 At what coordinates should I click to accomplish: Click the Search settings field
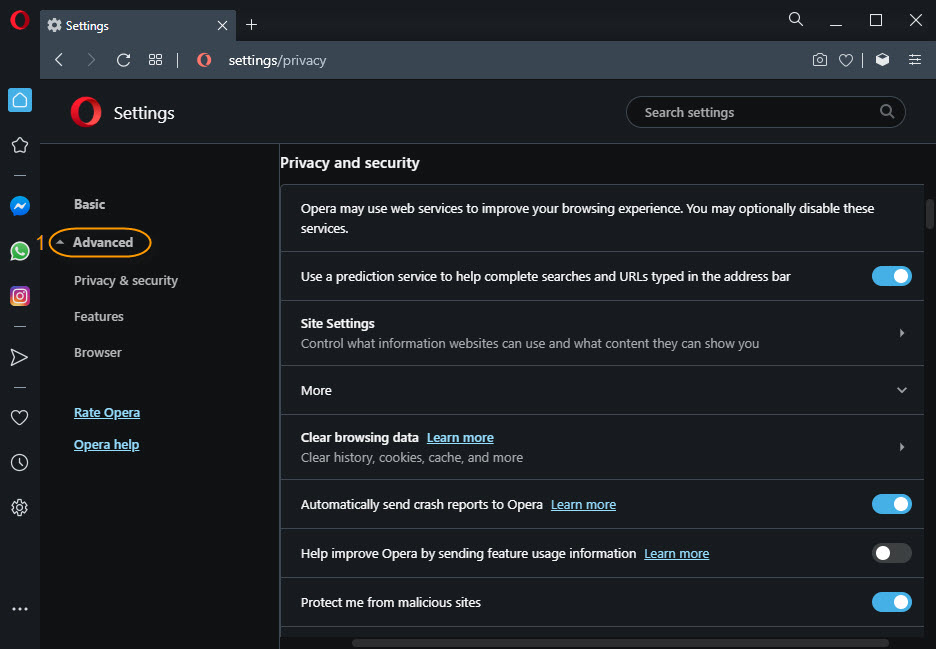coord(765,112)
